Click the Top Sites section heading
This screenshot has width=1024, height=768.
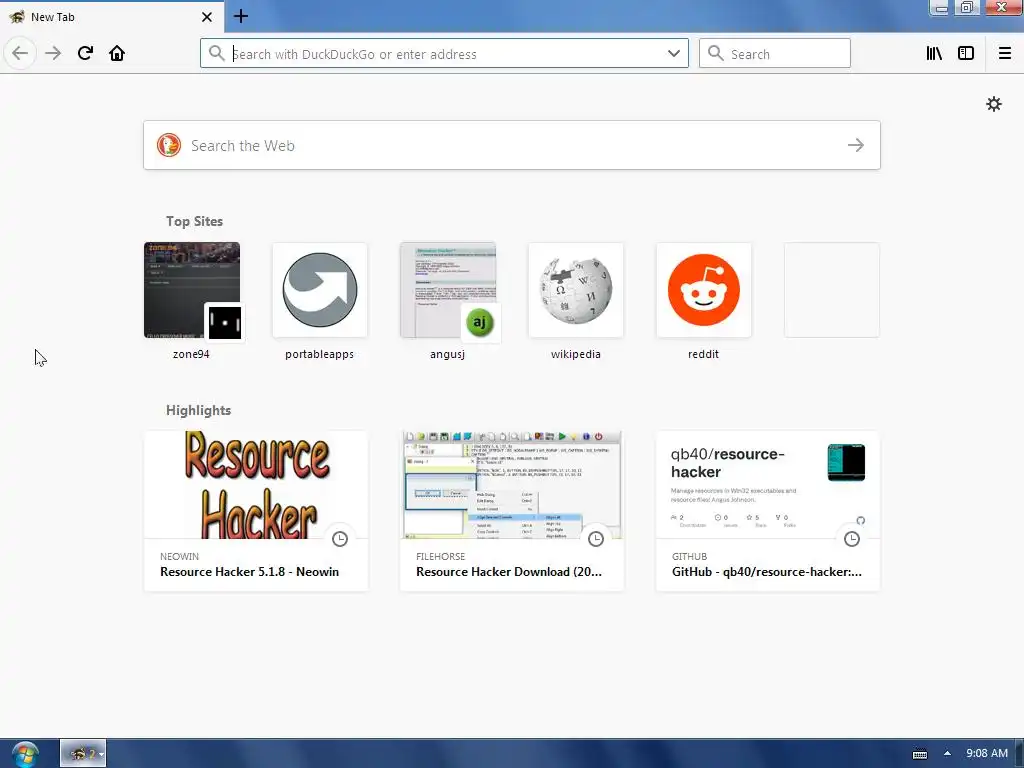(x=194, y=221)
